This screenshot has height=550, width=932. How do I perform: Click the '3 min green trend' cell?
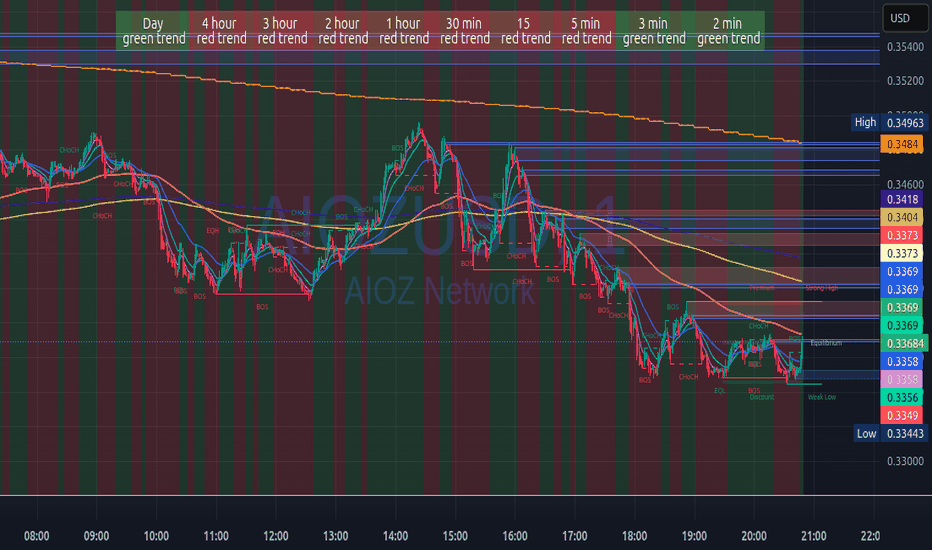click(654, 31)
